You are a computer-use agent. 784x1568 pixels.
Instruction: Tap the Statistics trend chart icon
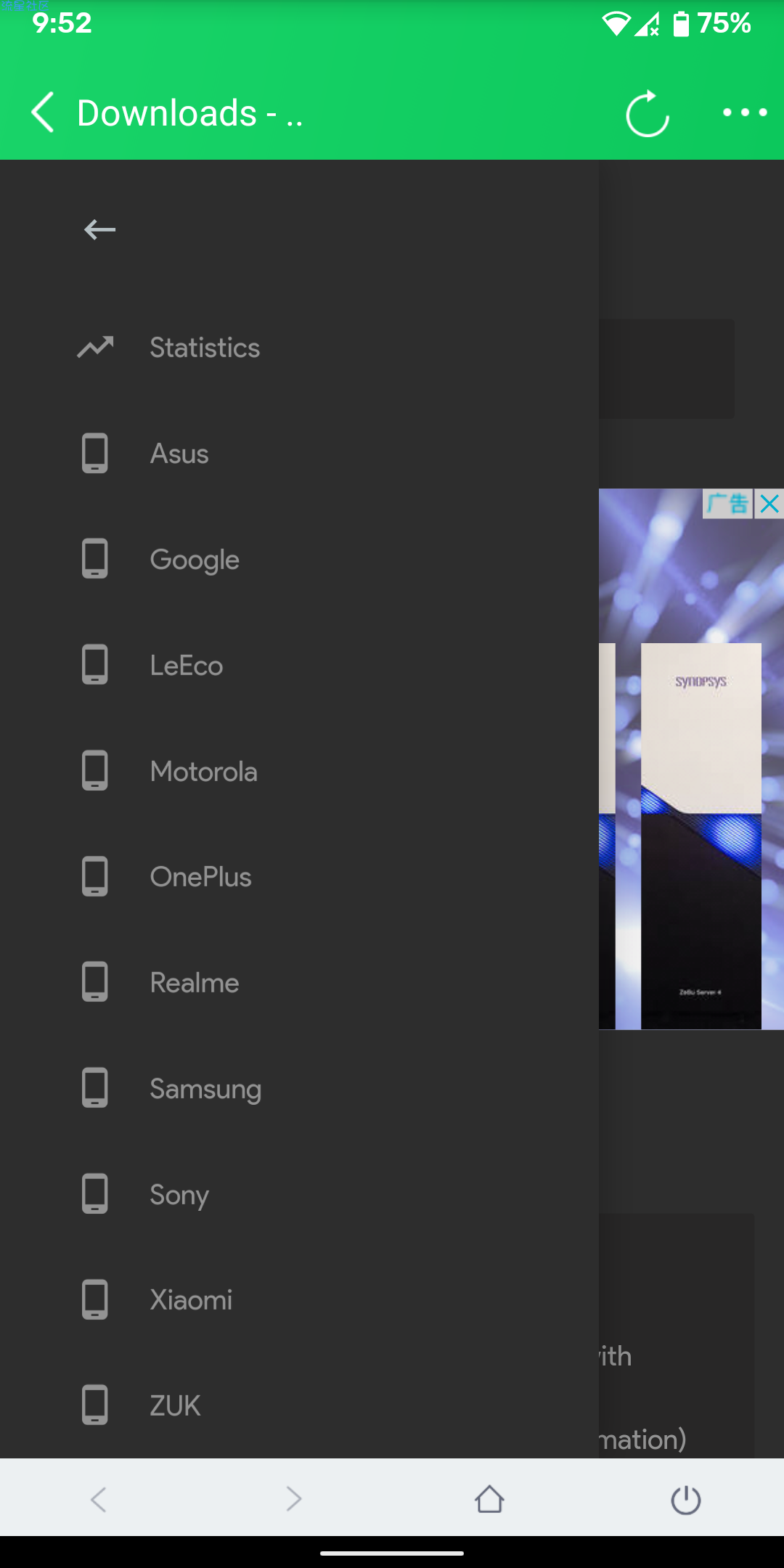(95, 348)
